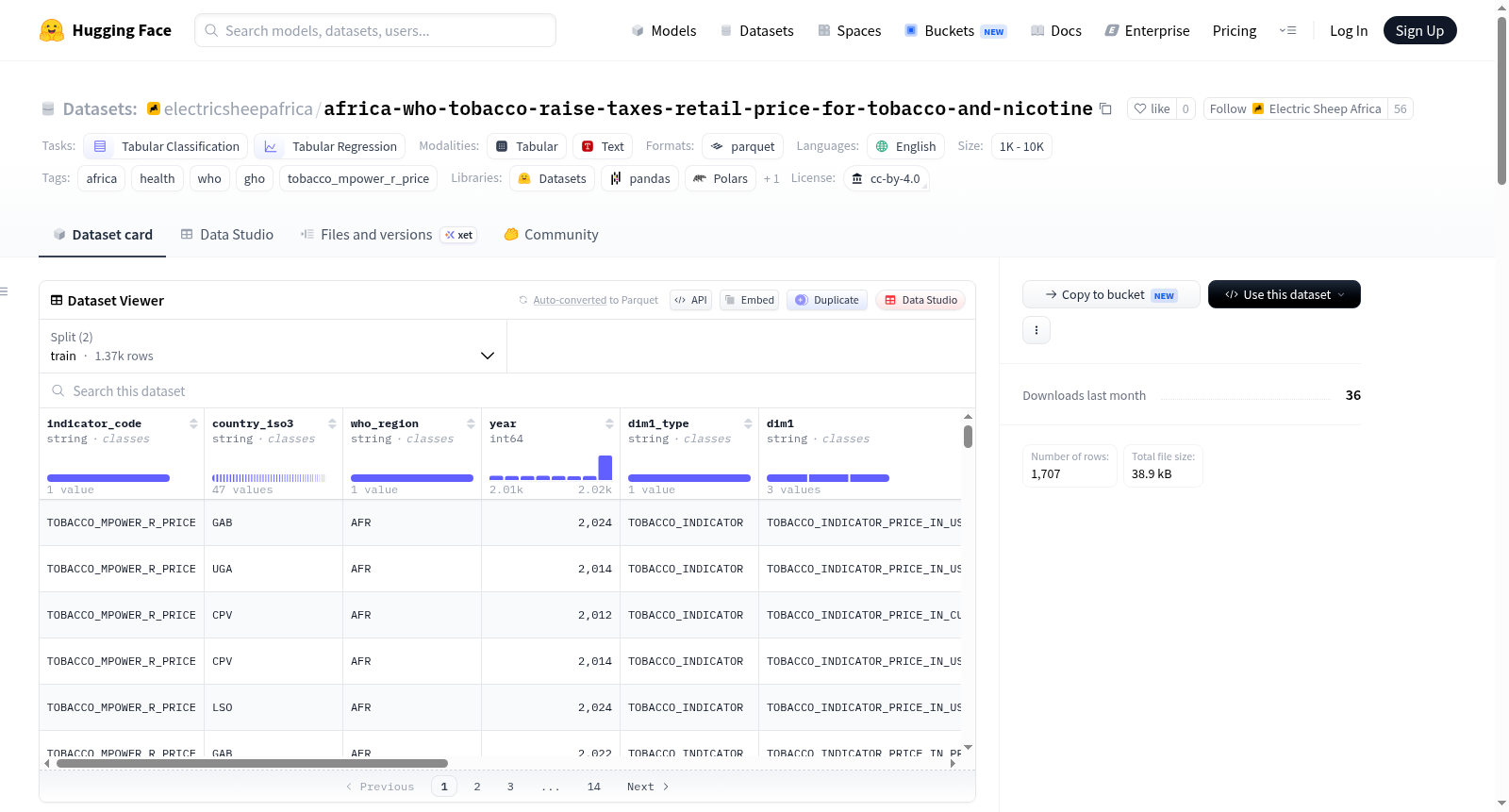Open Enterprise in the top navigation
The width and height of the screenshot is (1509, 812).
click(1147, 30)
